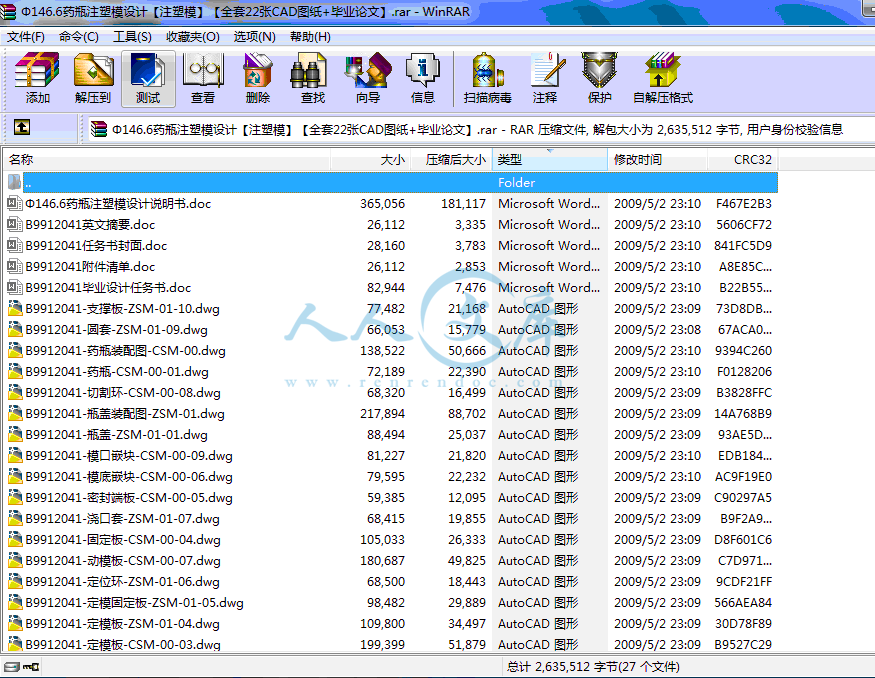875x678 pixels.
Task: Click CRC32 value F467E2B3
Action: (x=744, y=204)
